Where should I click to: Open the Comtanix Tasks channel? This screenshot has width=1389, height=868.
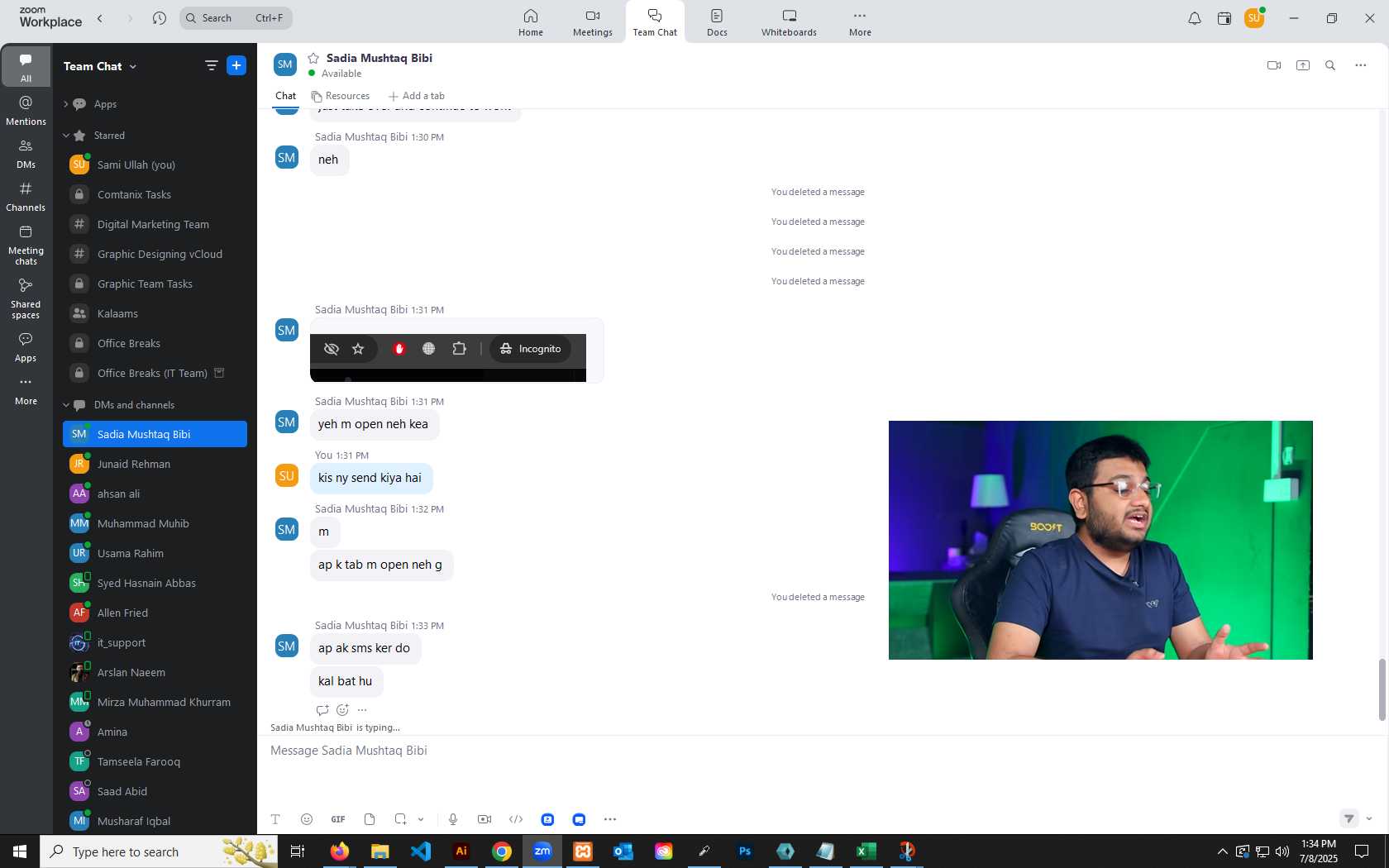[x=155, y=194]
